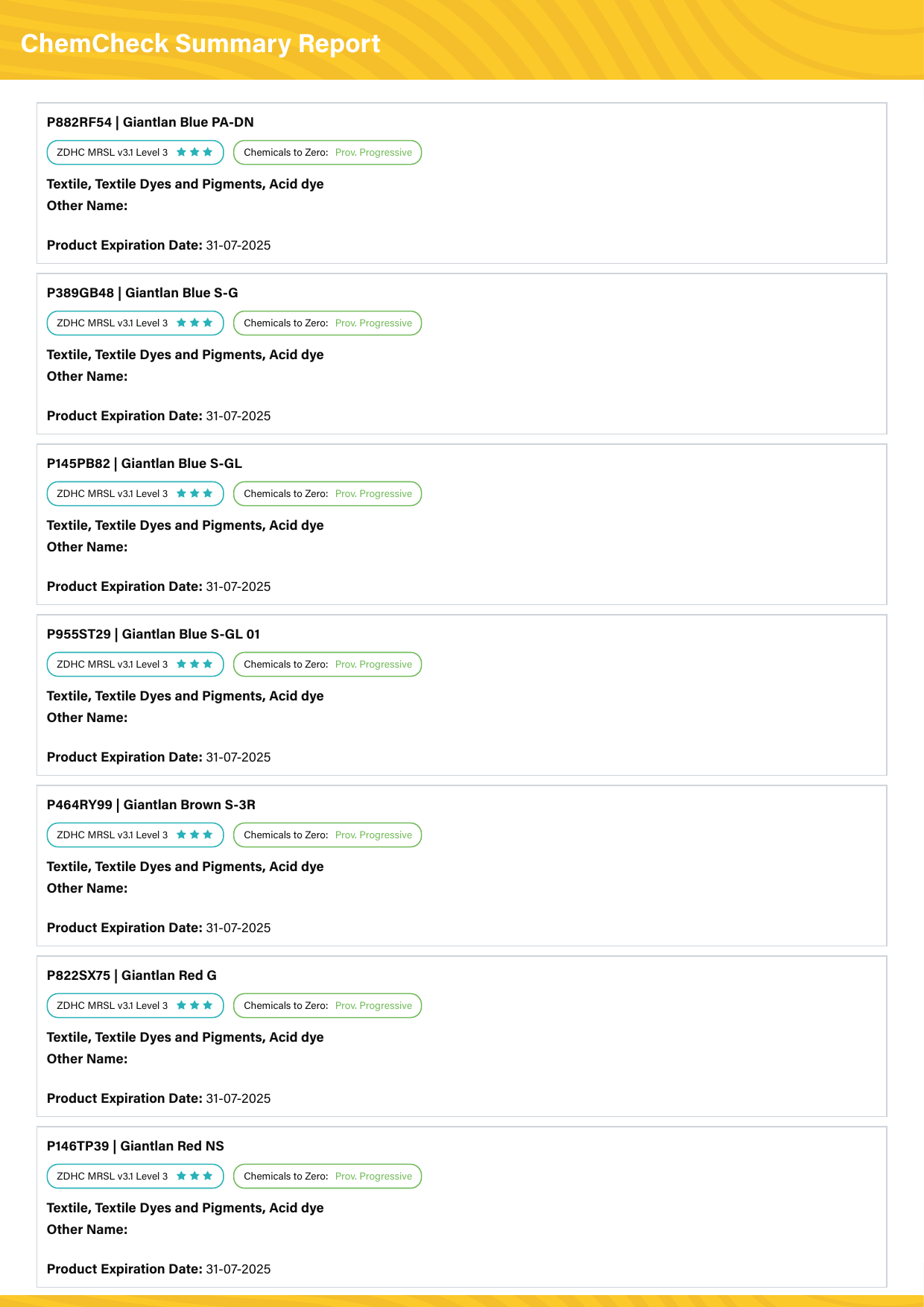
Task: Open the P955ST29 Giantlan Blue S-GL 01 heading
Action: (154, 634)
